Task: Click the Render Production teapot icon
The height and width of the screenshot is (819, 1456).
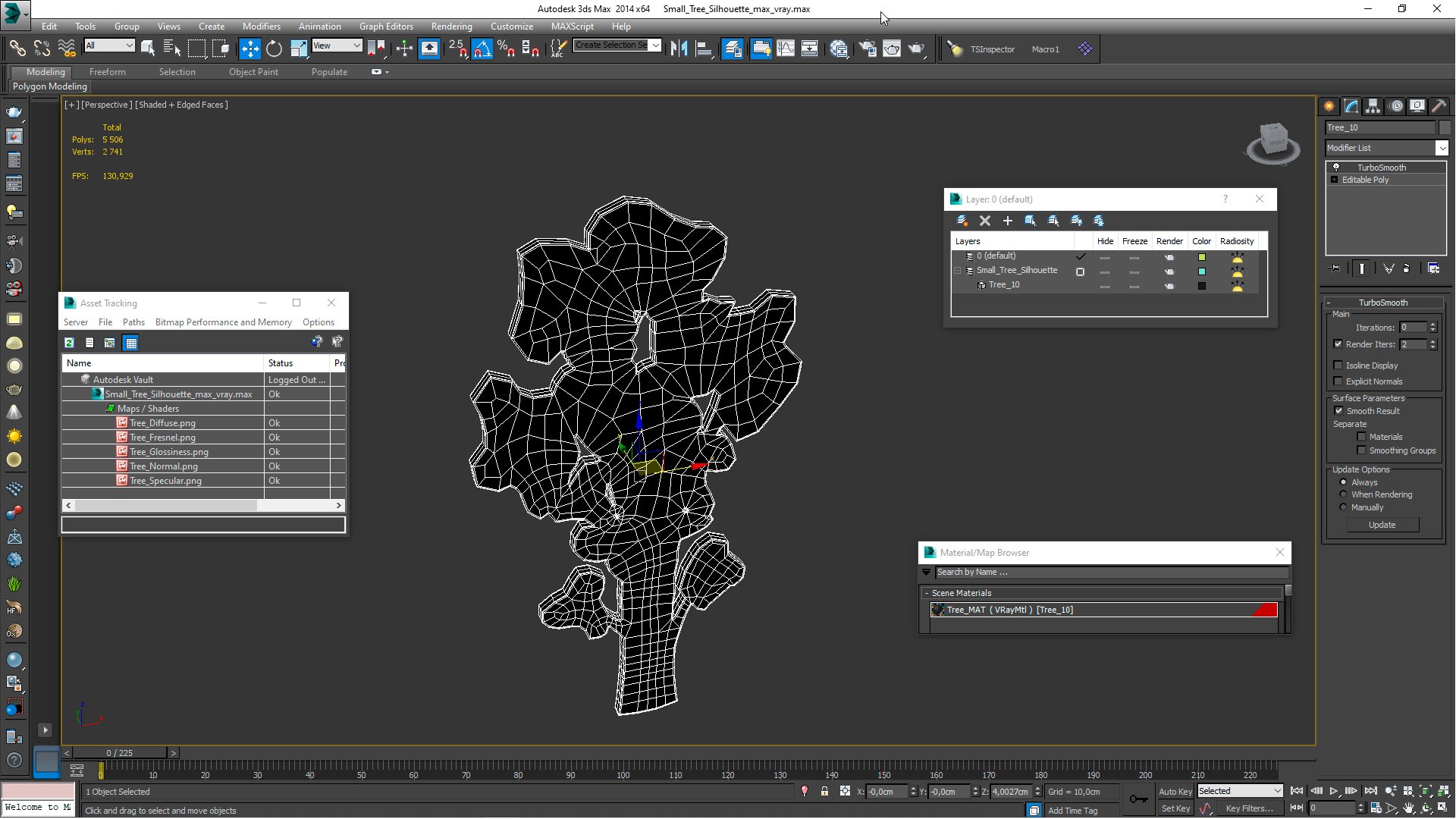Action: tap(917, 49)
